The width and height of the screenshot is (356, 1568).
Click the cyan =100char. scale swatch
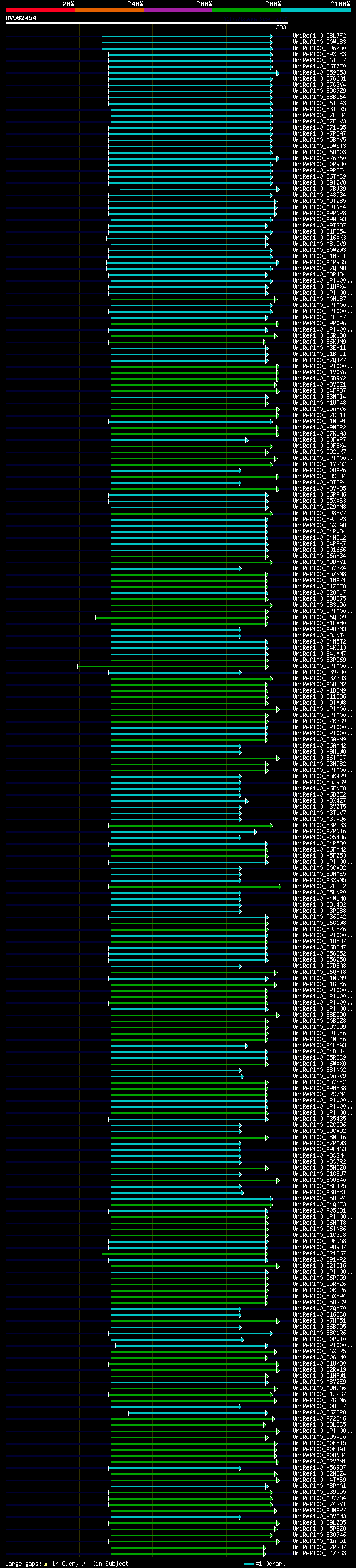pos(248,1563)
